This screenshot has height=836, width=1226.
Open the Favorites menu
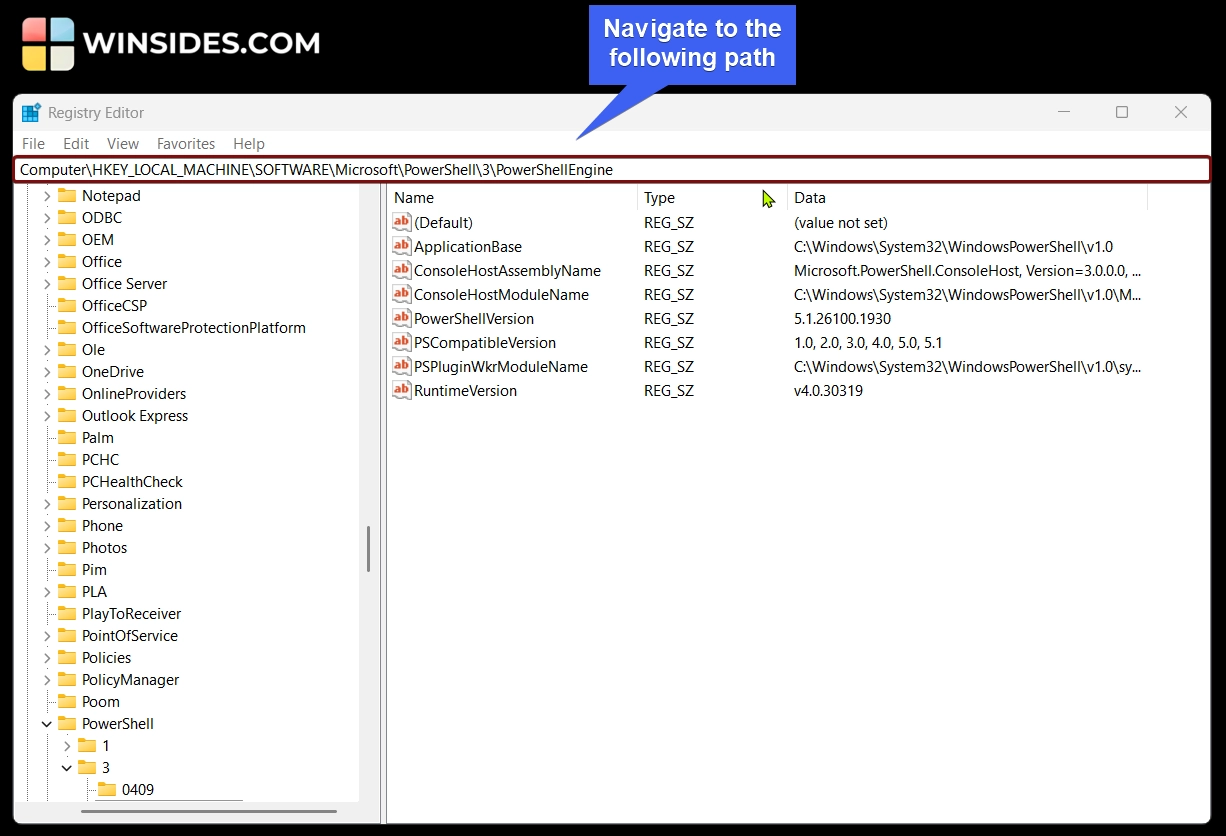[x=186, y=144]
